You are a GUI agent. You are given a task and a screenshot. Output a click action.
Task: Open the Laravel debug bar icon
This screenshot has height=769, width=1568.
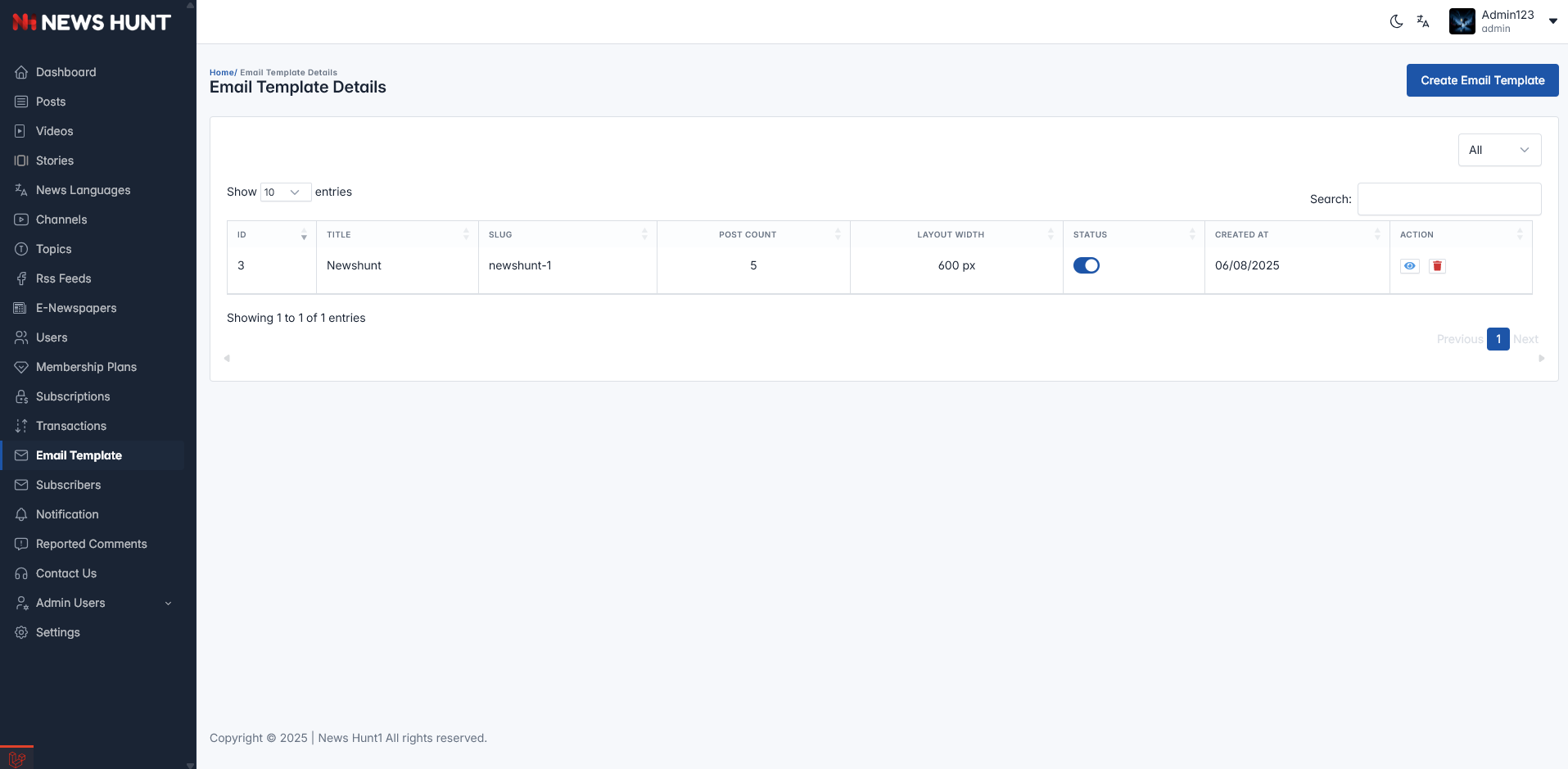(17, 759)
